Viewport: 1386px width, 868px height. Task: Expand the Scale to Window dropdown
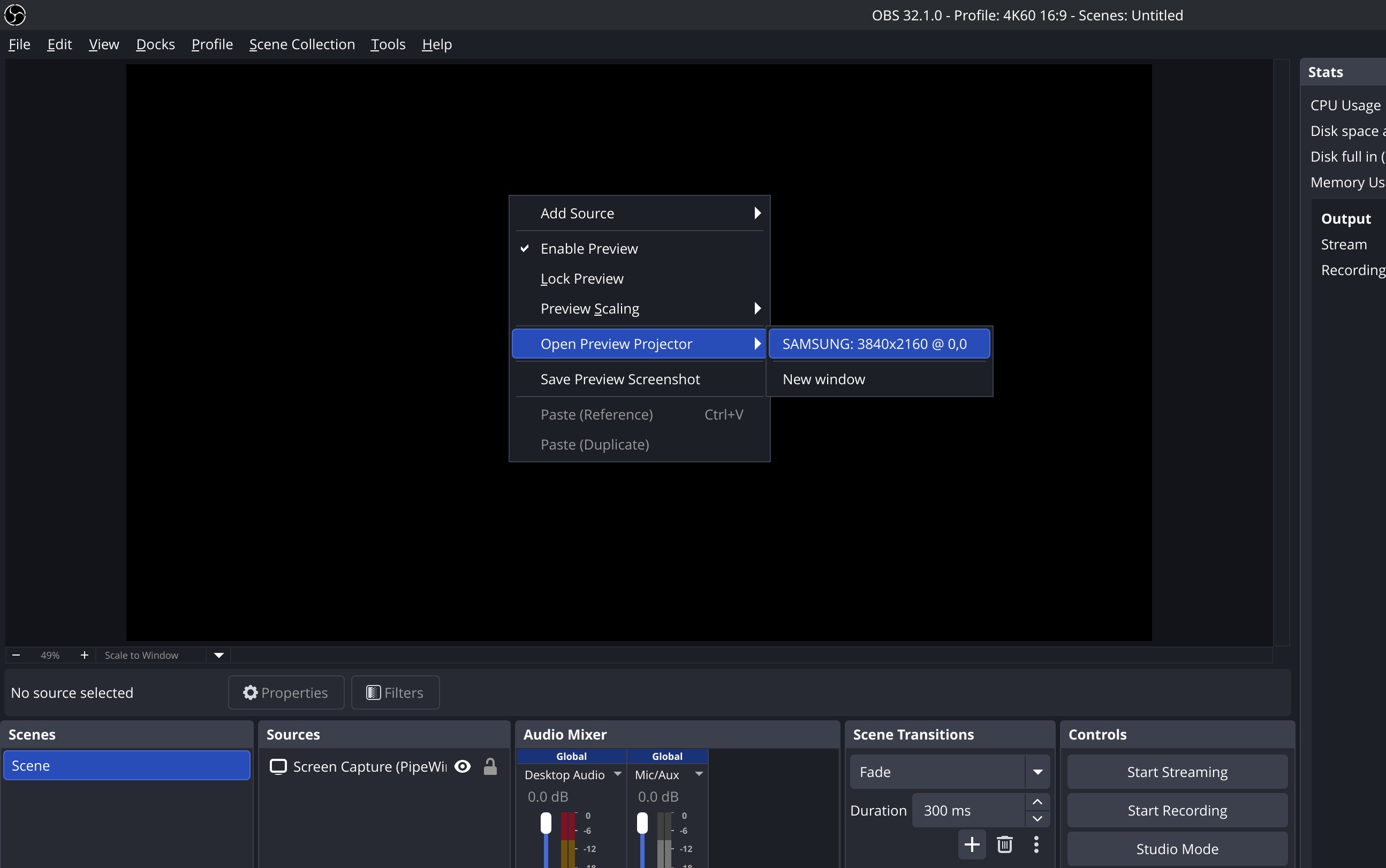pyautogui.click(x=219, y=655)
